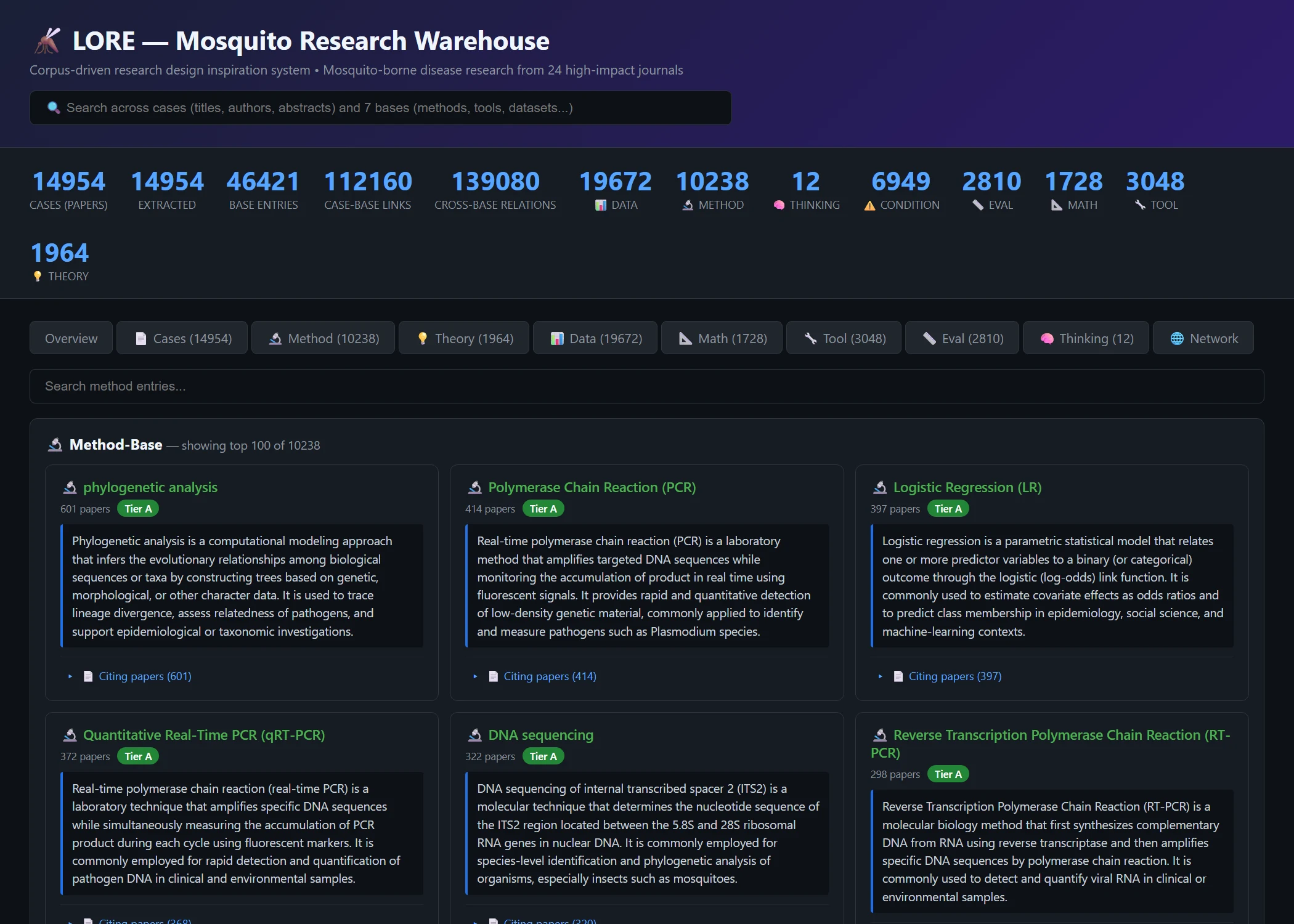Click the TOOL stat wrench icon
Image resolution: width=1294 pixels, height=924 pixels.
[x=1140, y=205]
